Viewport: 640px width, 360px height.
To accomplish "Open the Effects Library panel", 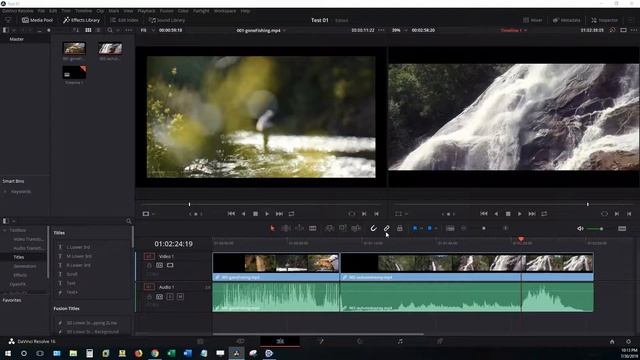I will (x=81, y=20).
